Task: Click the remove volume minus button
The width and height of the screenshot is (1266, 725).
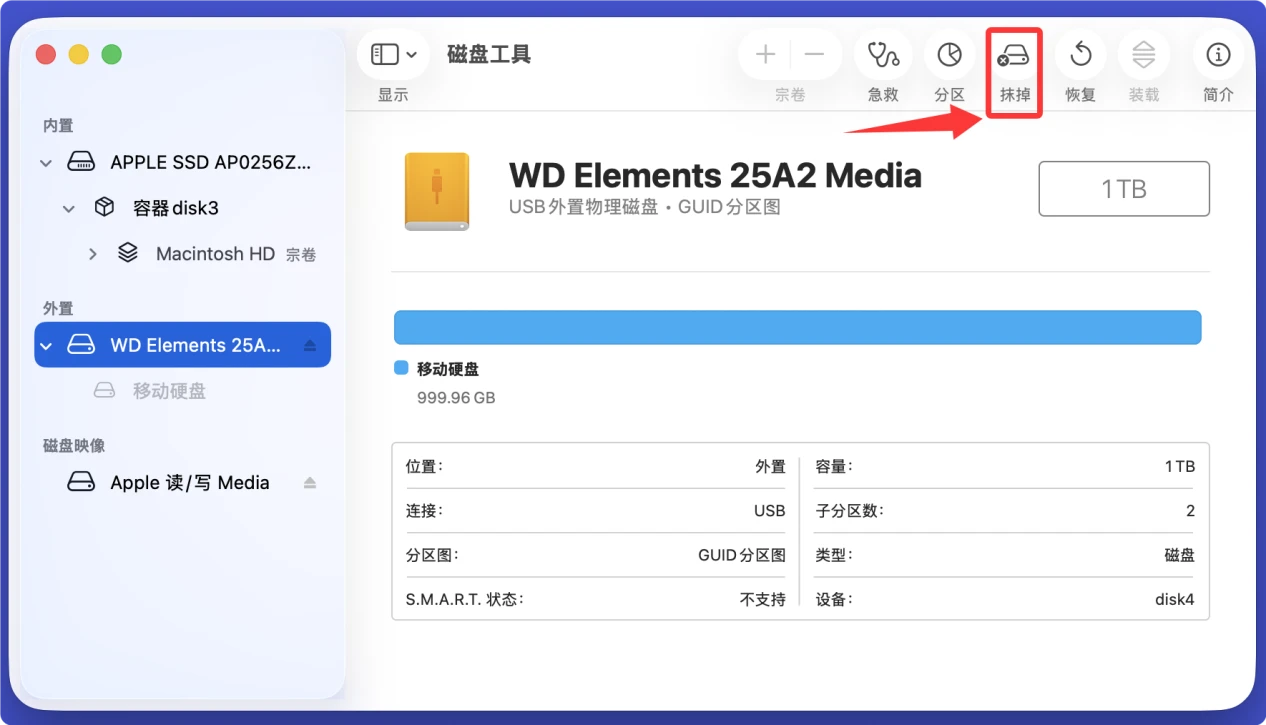Action: (814, 54)
